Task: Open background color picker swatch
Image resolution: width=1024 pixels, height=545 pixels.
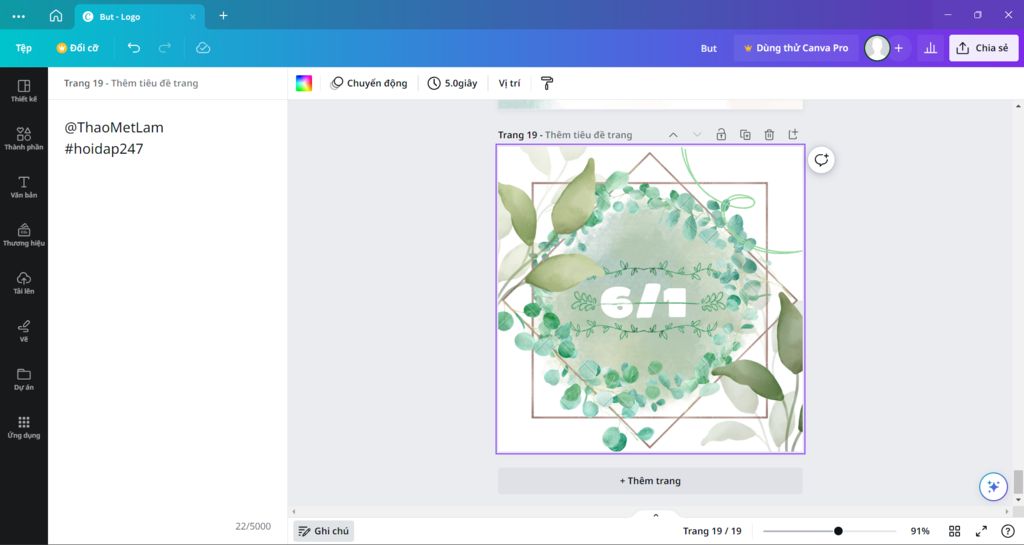Action: [304, 83]
